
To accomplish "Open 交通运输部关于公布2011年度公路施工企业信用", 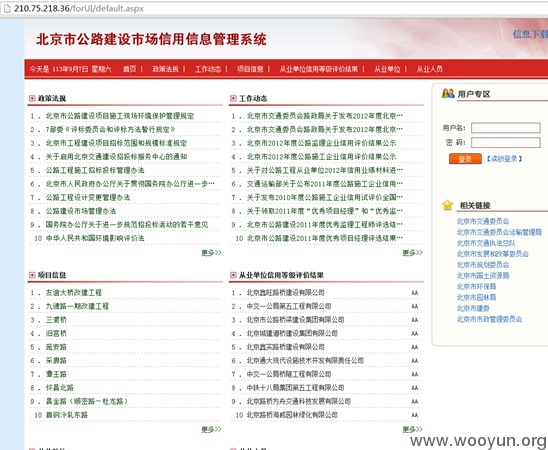I will 325,184.
